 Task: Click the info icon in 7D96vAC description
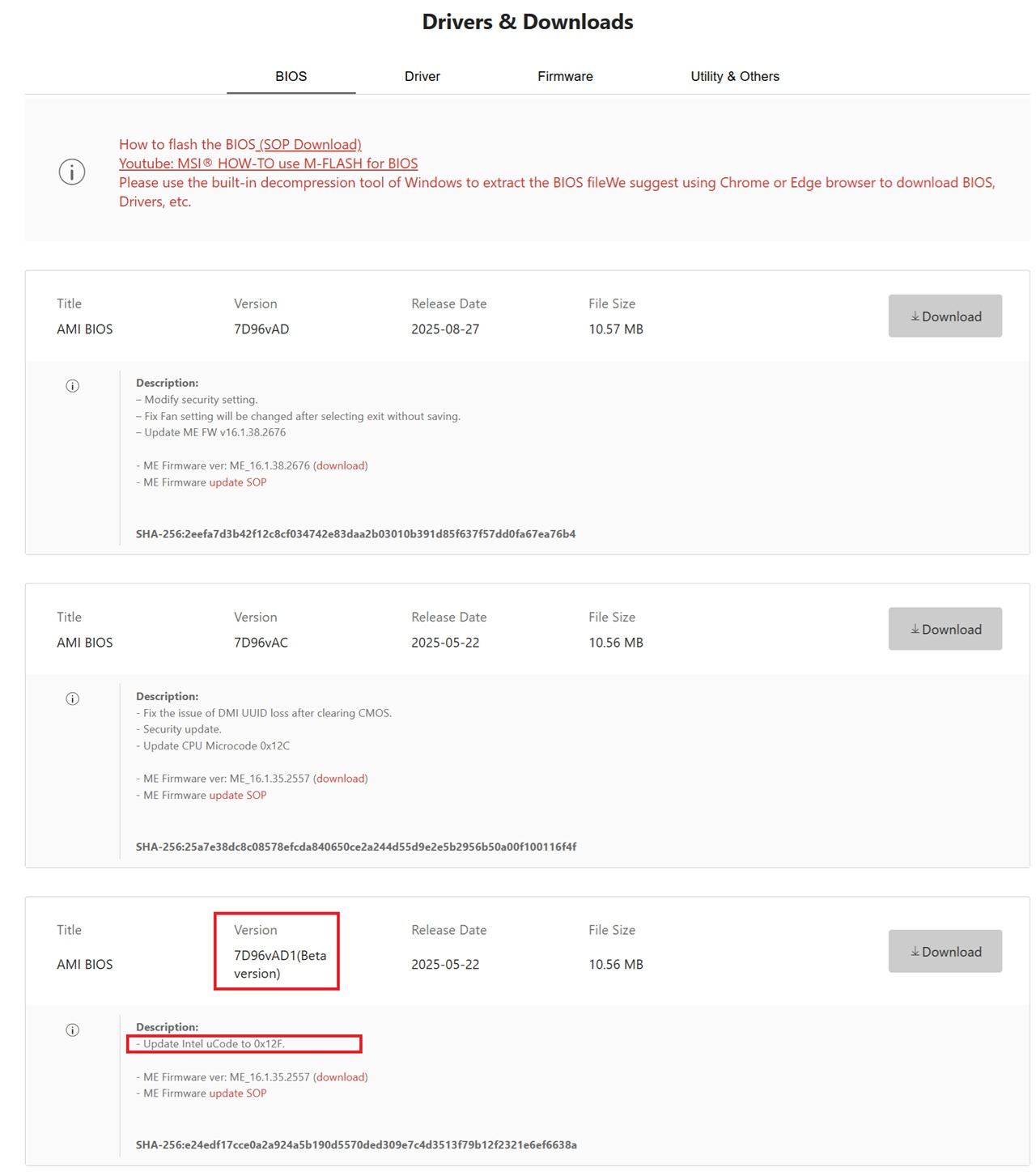72,699
